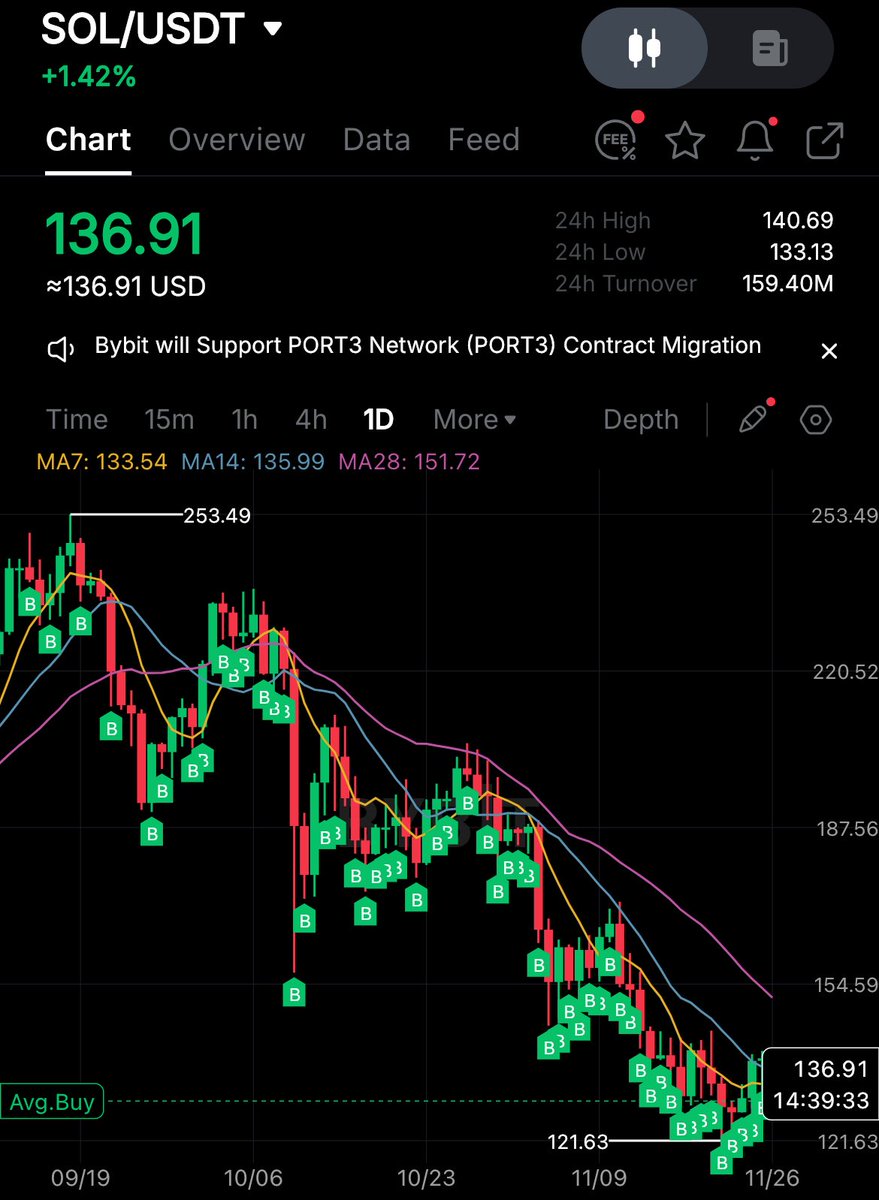Switch to order book view toggle

point(769,47)
